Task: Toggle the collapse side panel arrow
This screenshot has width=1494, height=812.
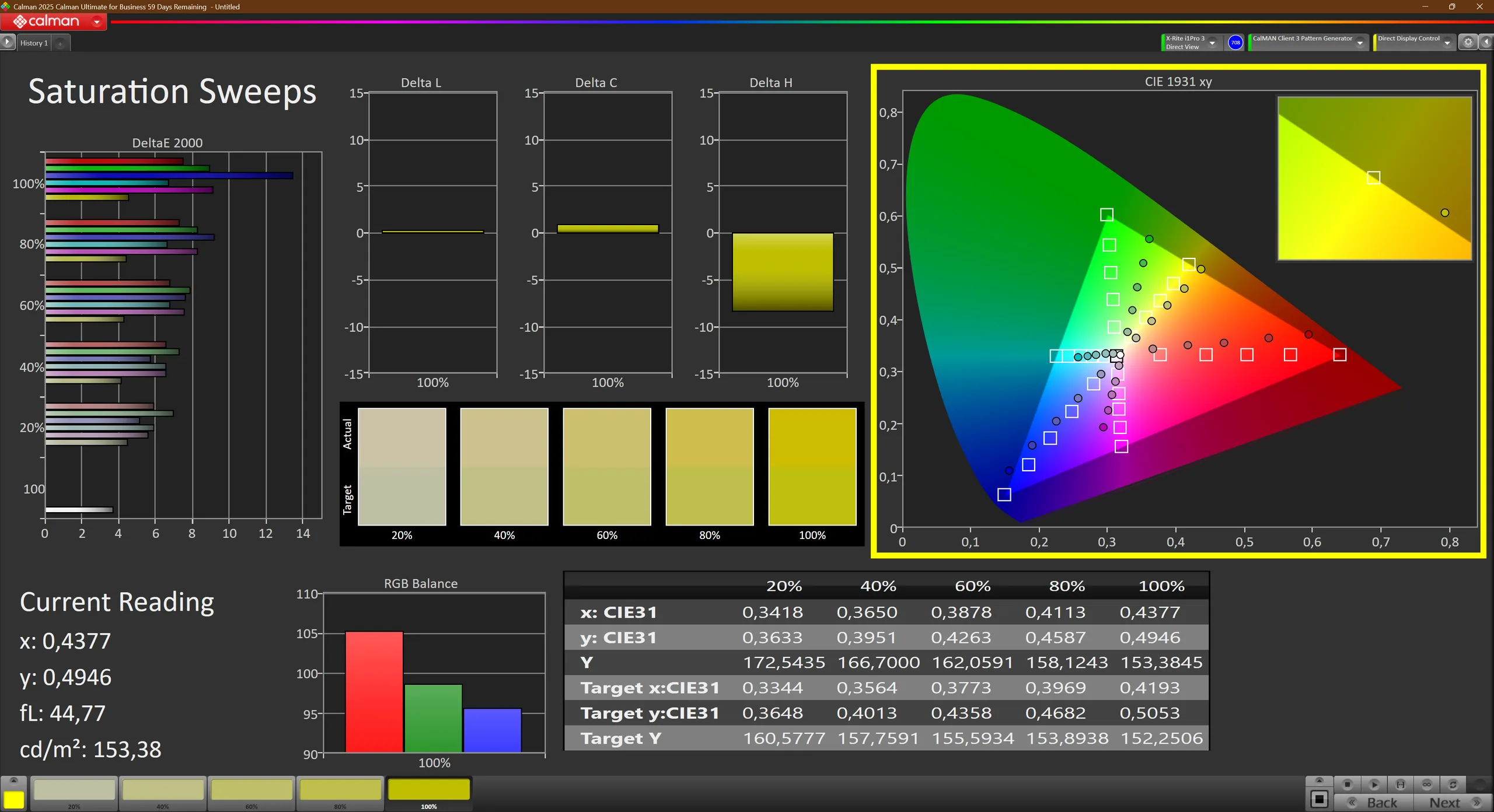Action: click(x=1486, y=42)
